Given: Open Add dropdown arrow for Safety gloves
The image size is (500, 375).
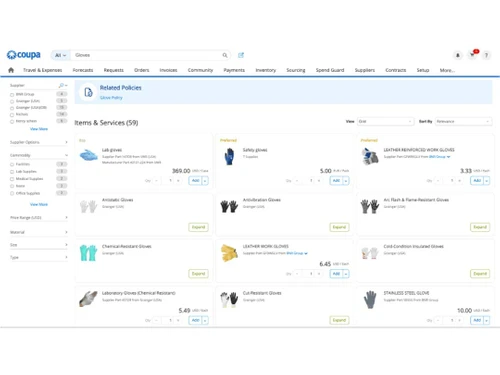Looking at the screenshot, I should tap(346, 181).
